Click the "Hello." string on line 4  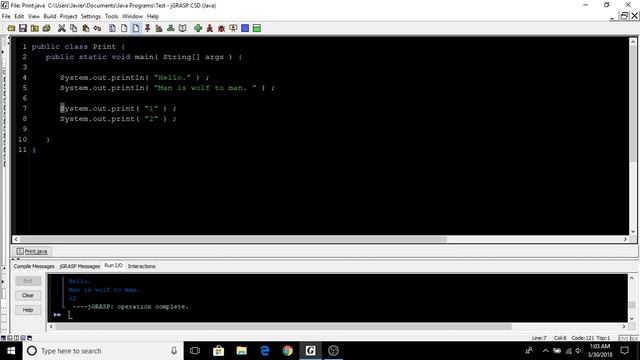pos(172,78)
